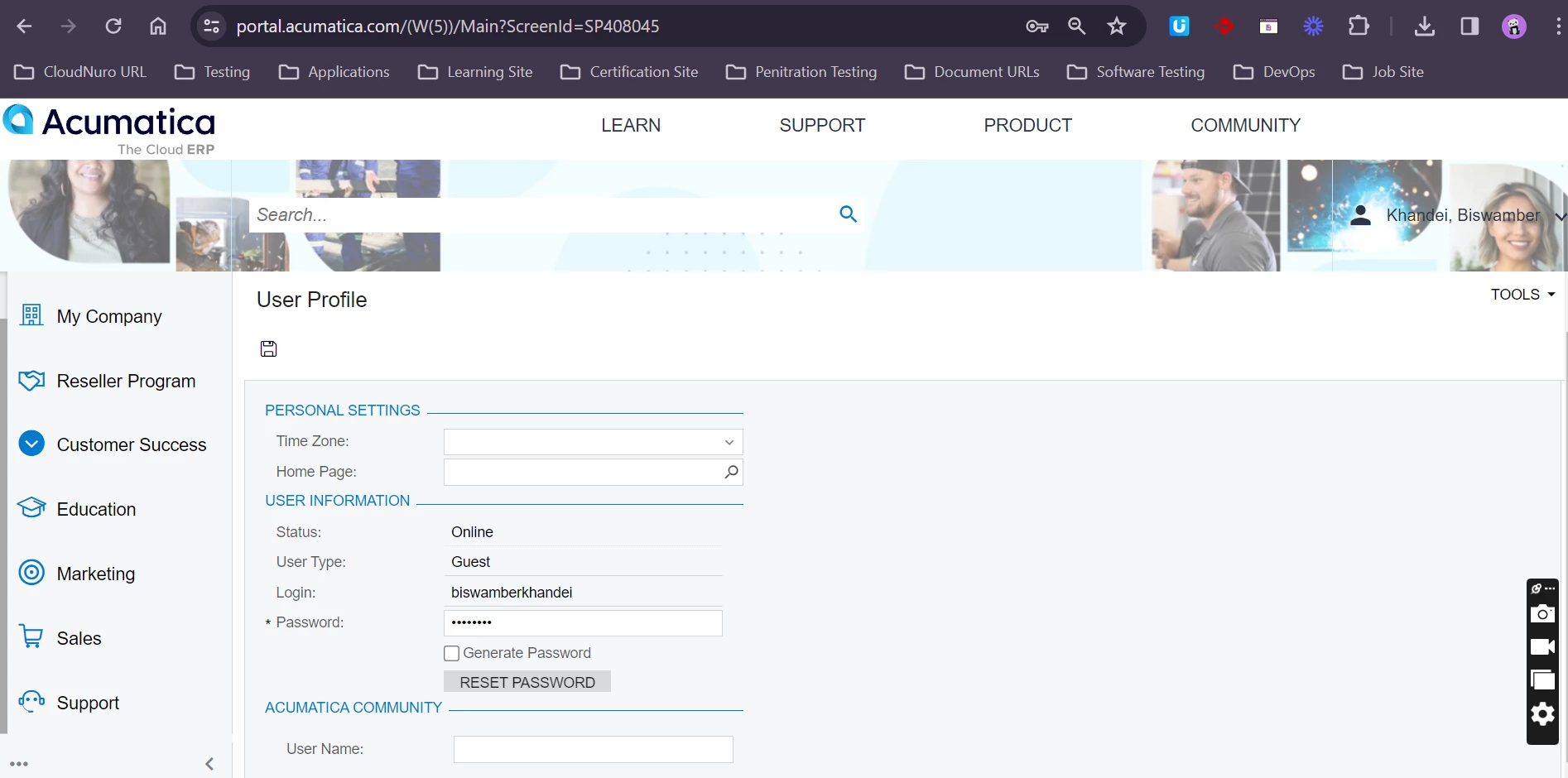Open the red diamond extension icon
This screenshot has width=1568, height=778.
(x=1224, y=26)
